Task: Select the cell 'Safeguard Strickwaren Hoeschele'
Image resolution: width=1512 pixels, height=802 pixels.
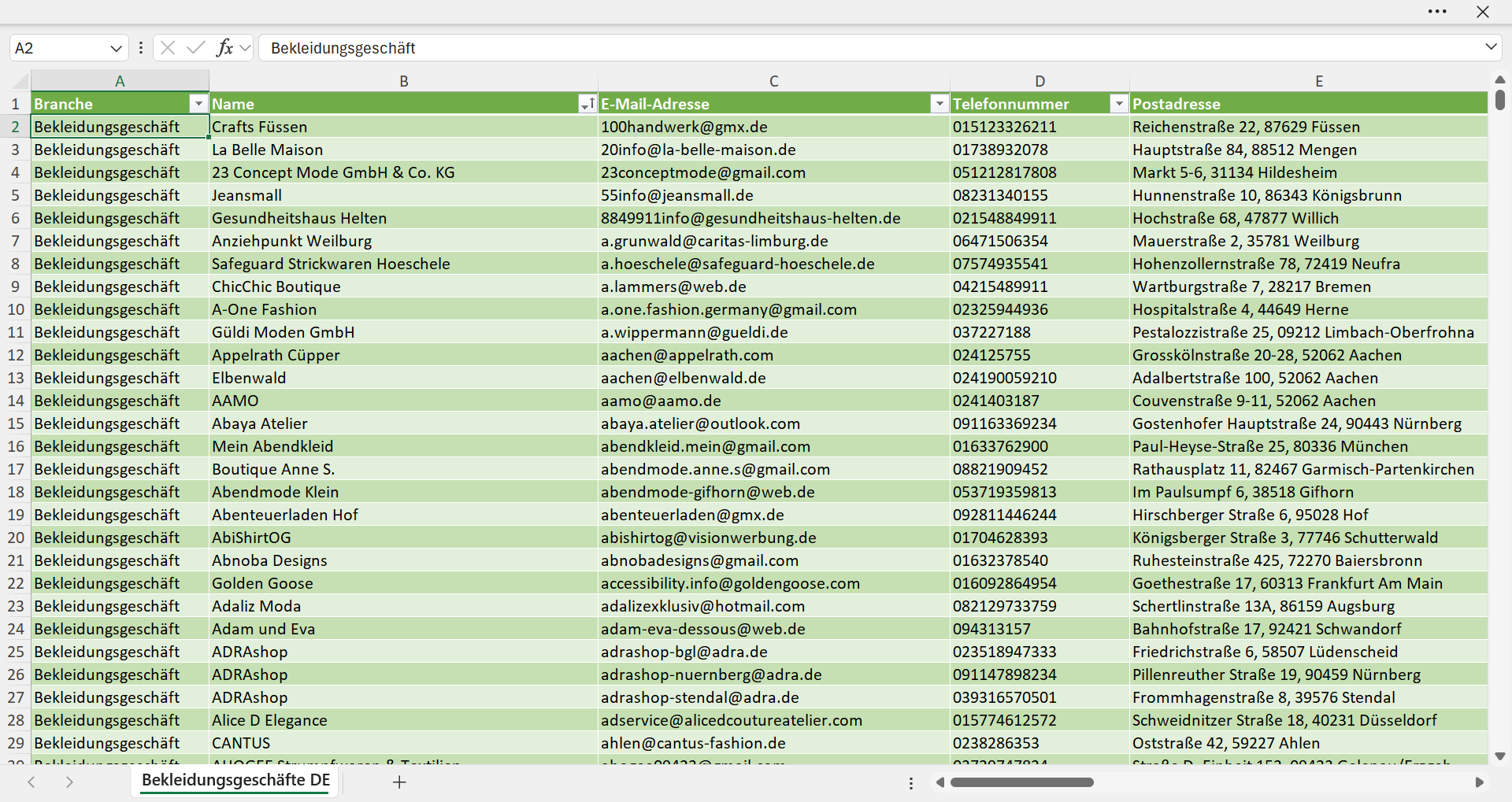Action: coord(404,264)
